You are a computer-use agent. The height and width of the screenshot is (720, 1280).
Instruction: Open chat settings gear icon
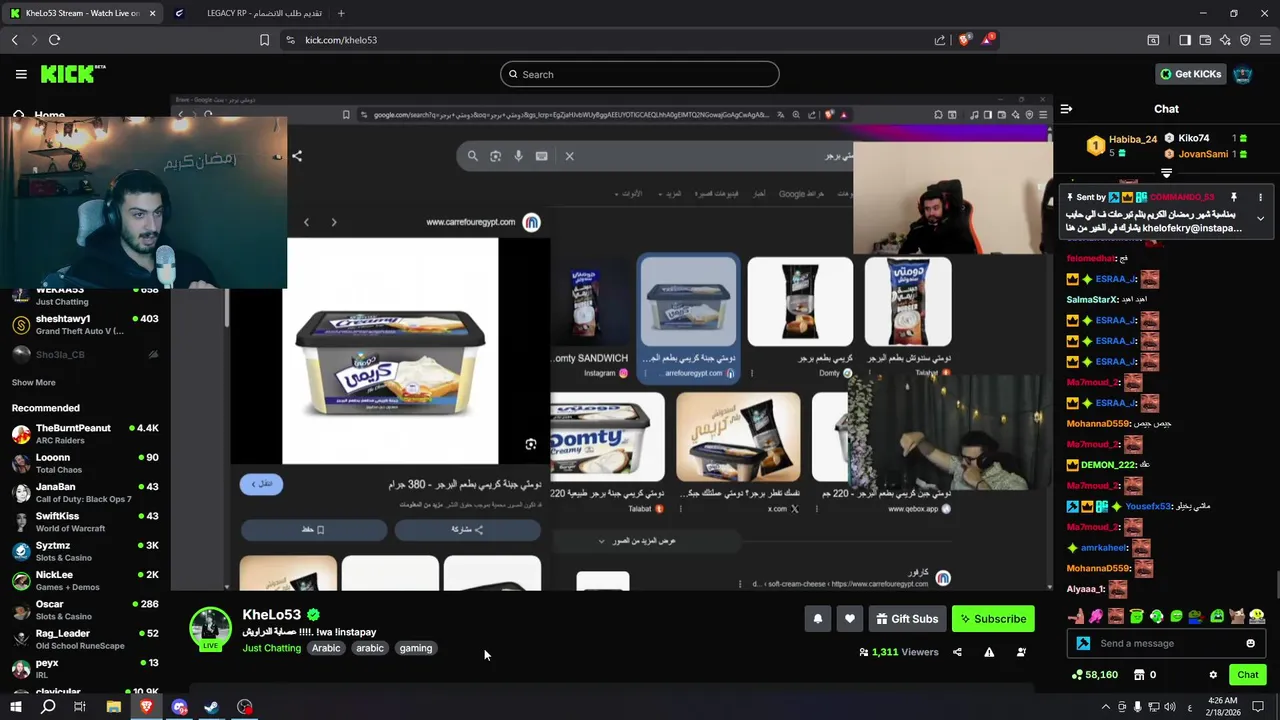[1213, 675]
